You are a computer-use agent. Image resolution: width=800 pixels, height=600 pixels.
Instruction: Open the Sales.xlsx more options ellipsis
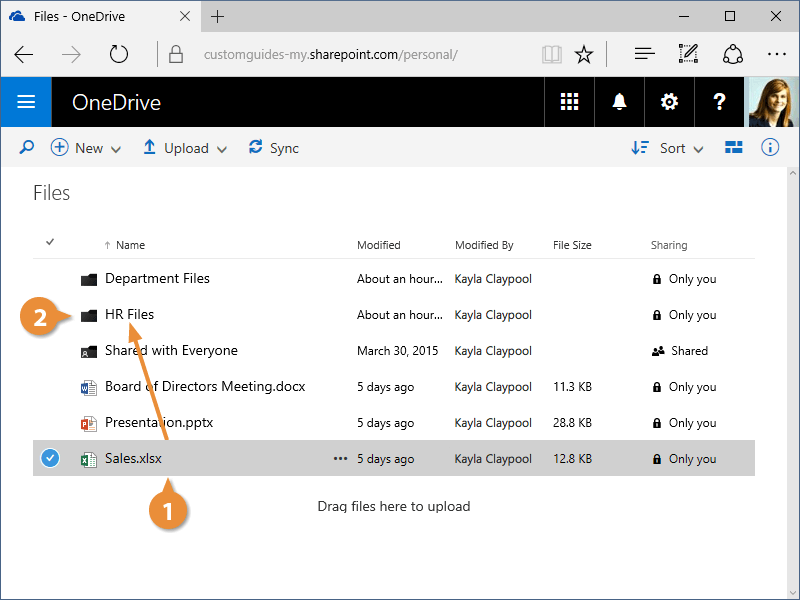(x=340, y=459)
